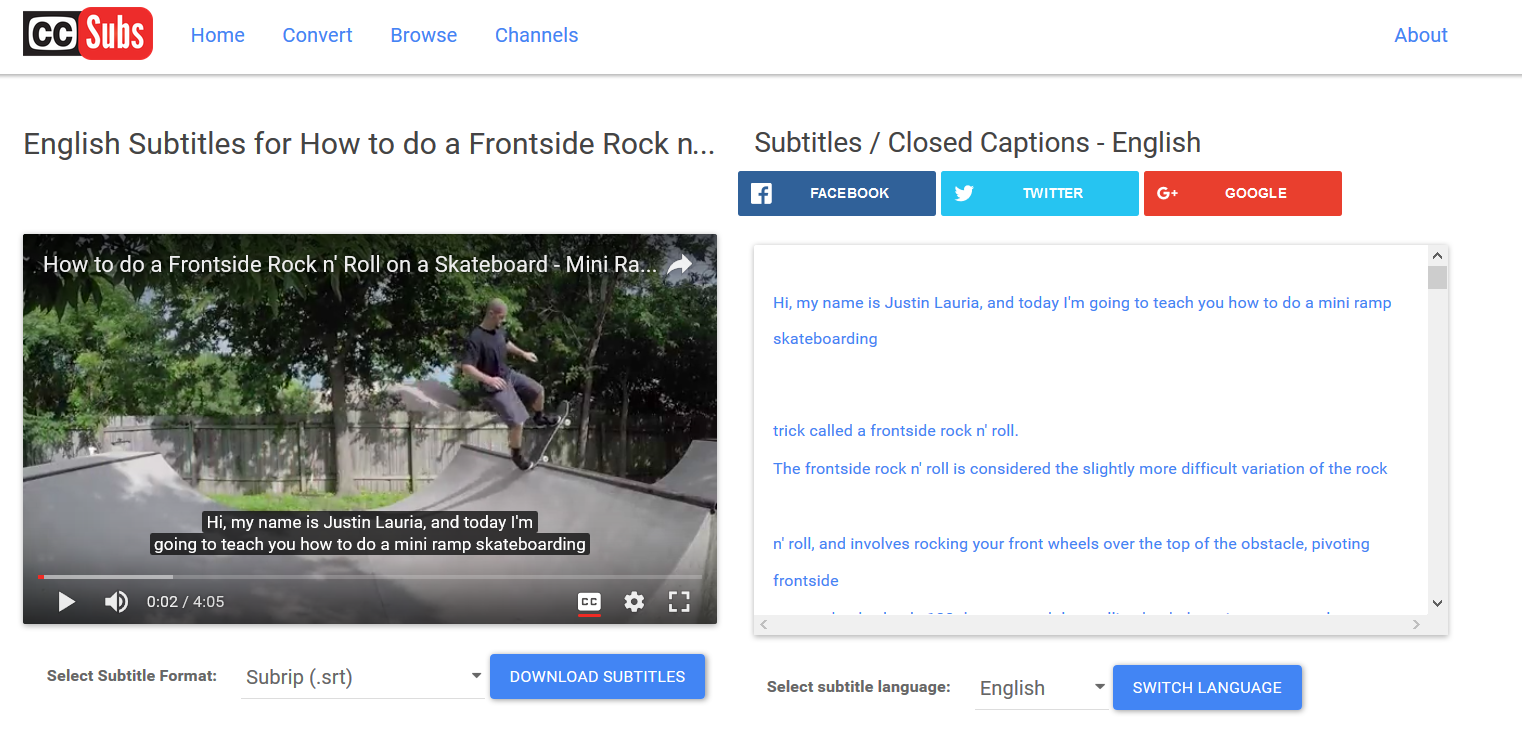Open the Subrip (.srt) format dropdown
This screenshot has width=1522, height=739.
click(x=362, y=677)
